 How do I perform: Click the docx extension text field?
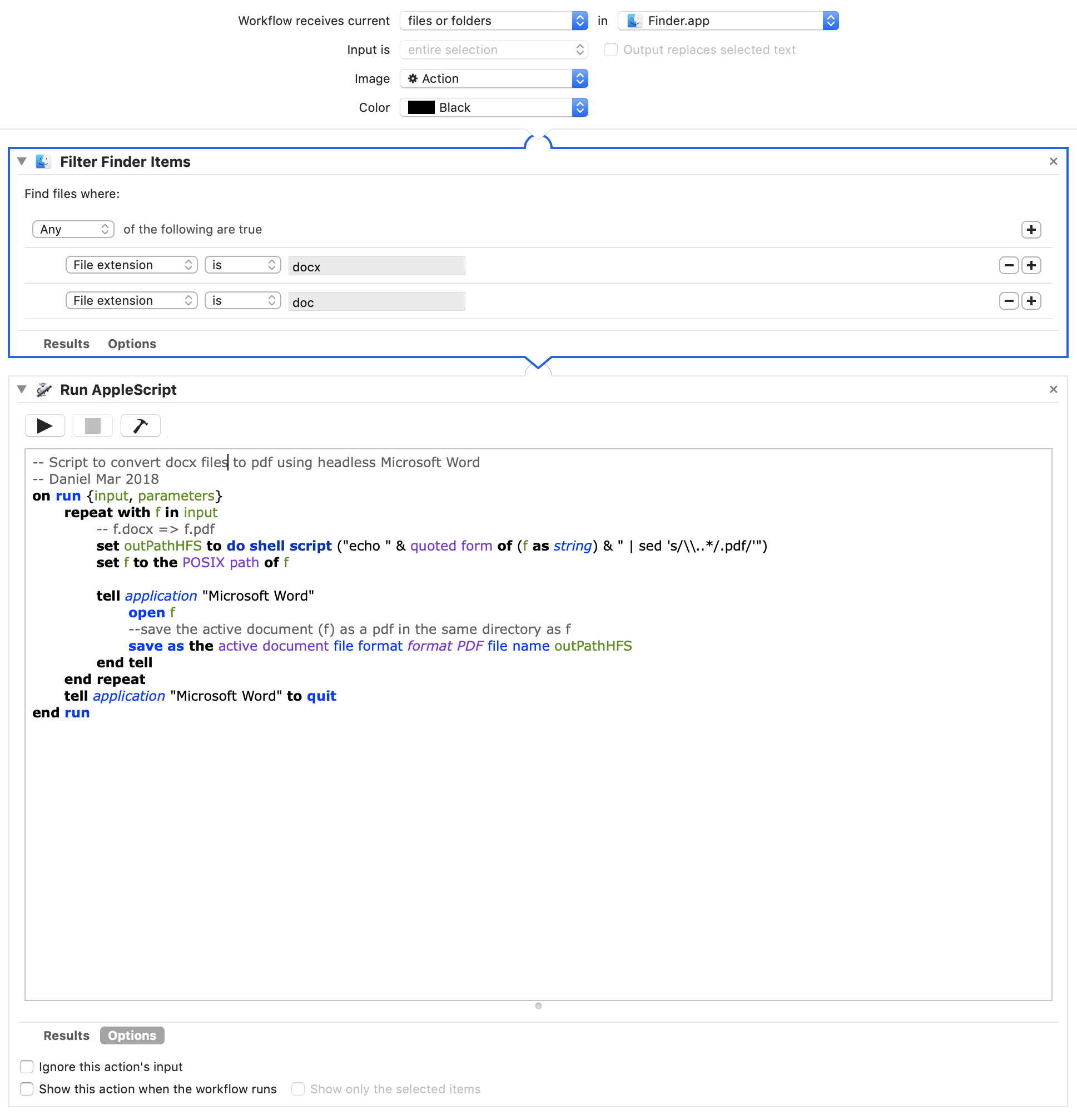pos(376,266)
